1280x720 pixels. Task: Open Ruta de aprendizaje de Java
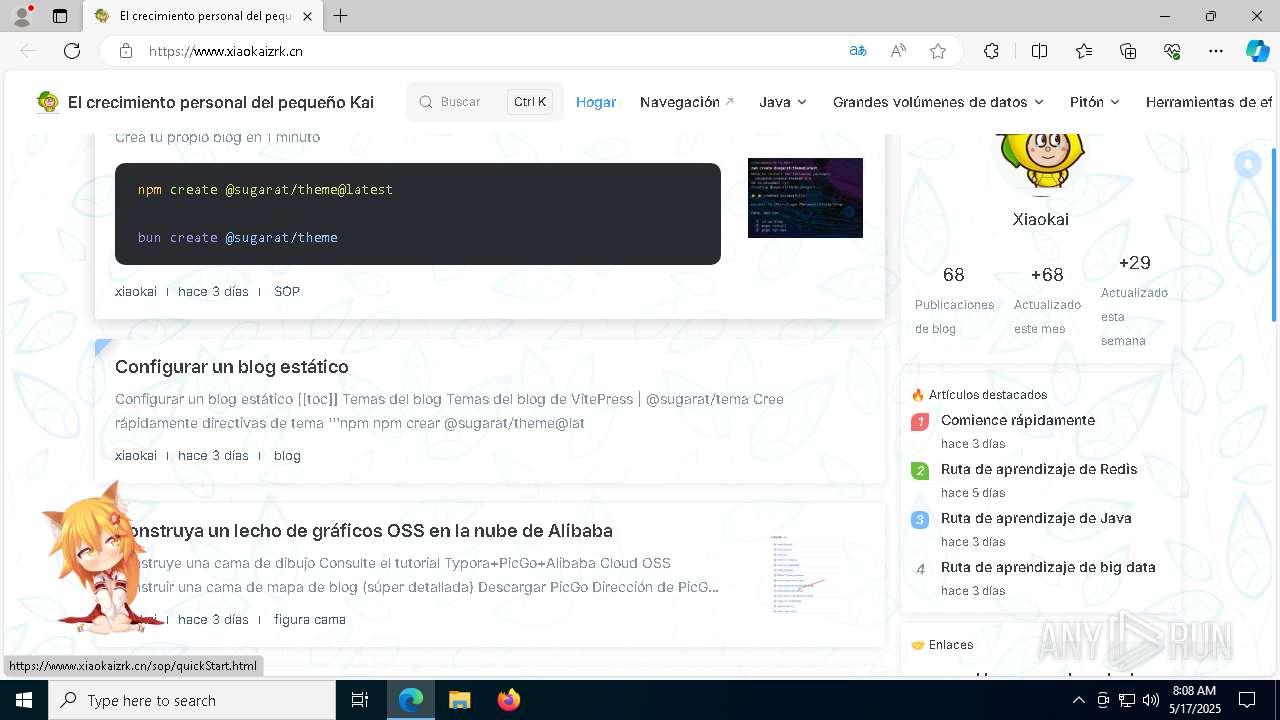[1036, 518]
